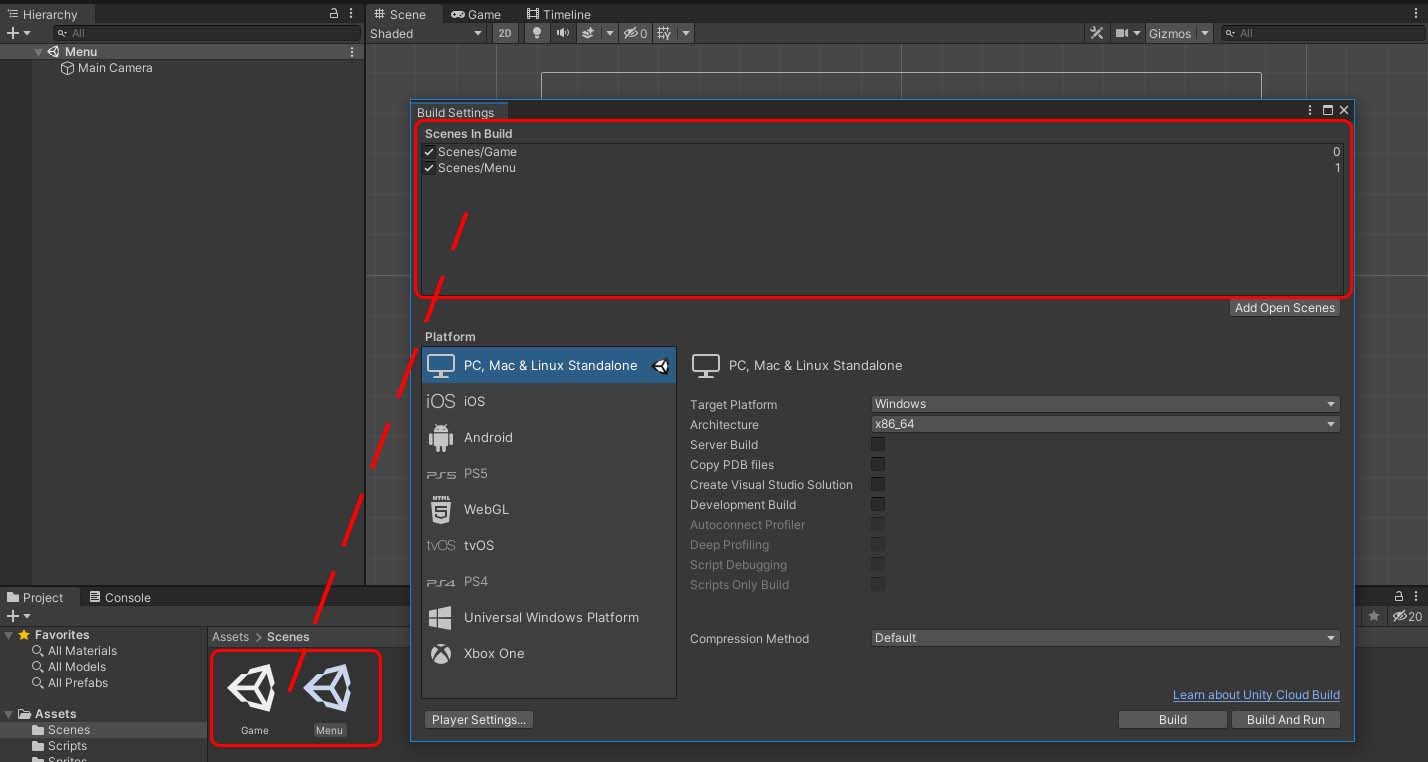Switch to the Scene tab
Screen dimensions: 1428x762
pos(400,14)
